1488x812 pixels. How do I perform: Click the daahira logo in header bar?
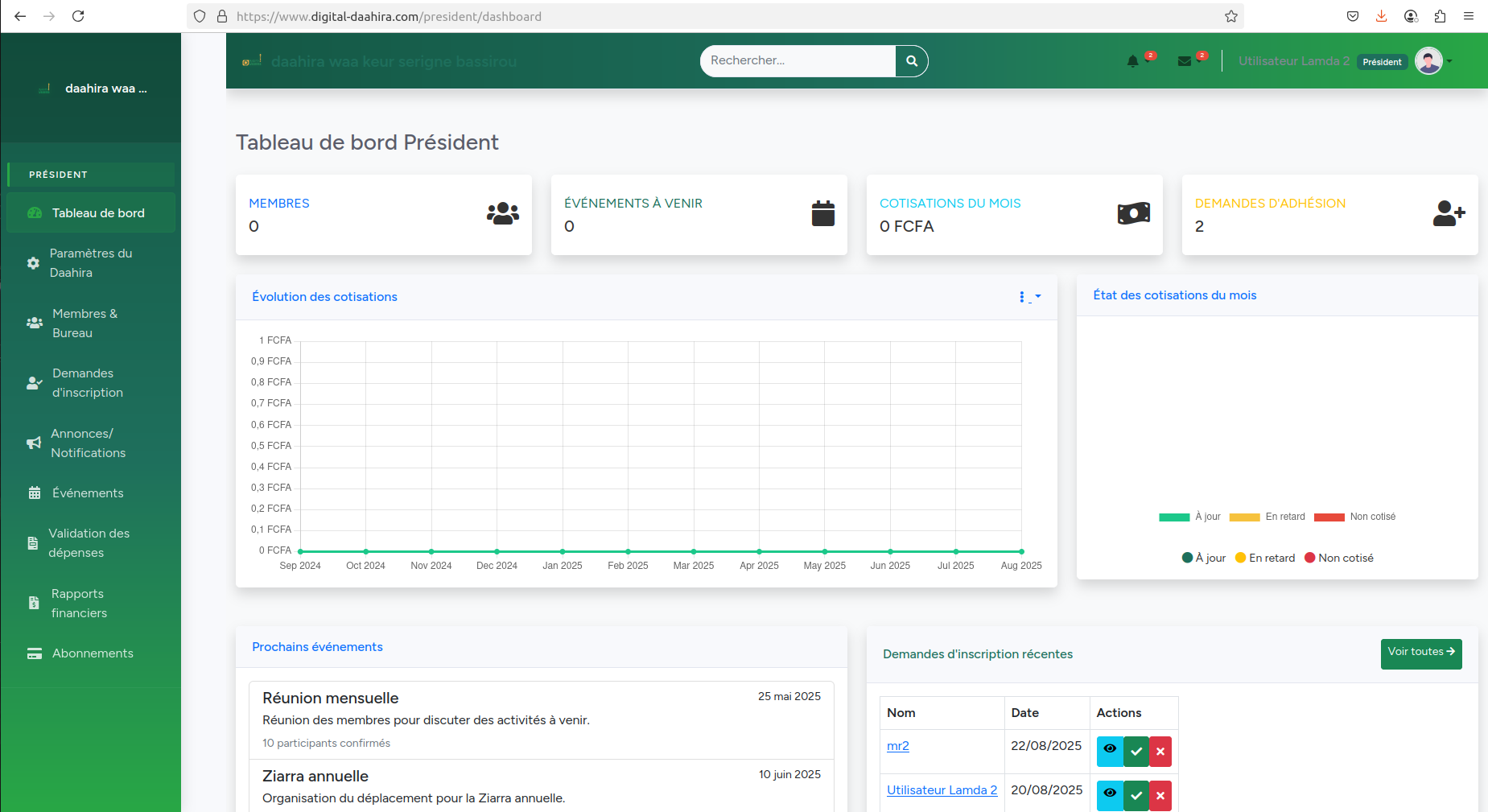[x=252, y=61]
